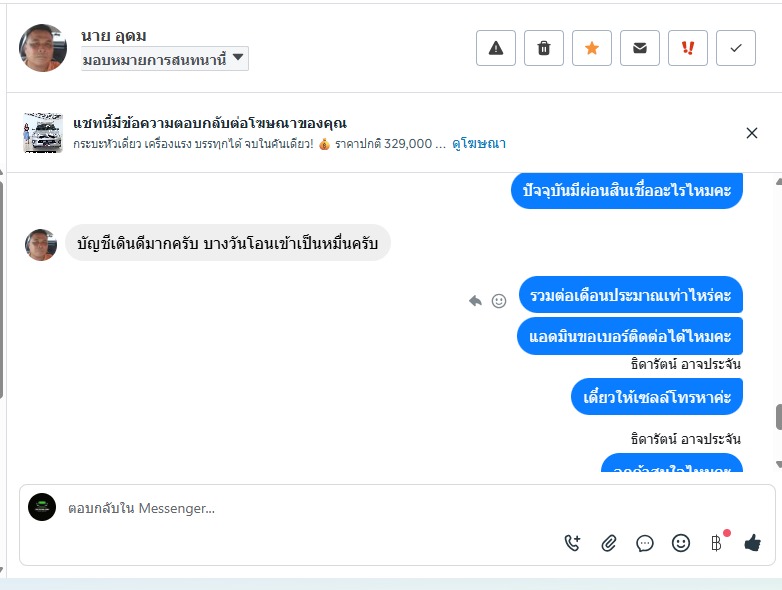
Task: Click the ad thumbnail image in banner
Action: [43, 133]
